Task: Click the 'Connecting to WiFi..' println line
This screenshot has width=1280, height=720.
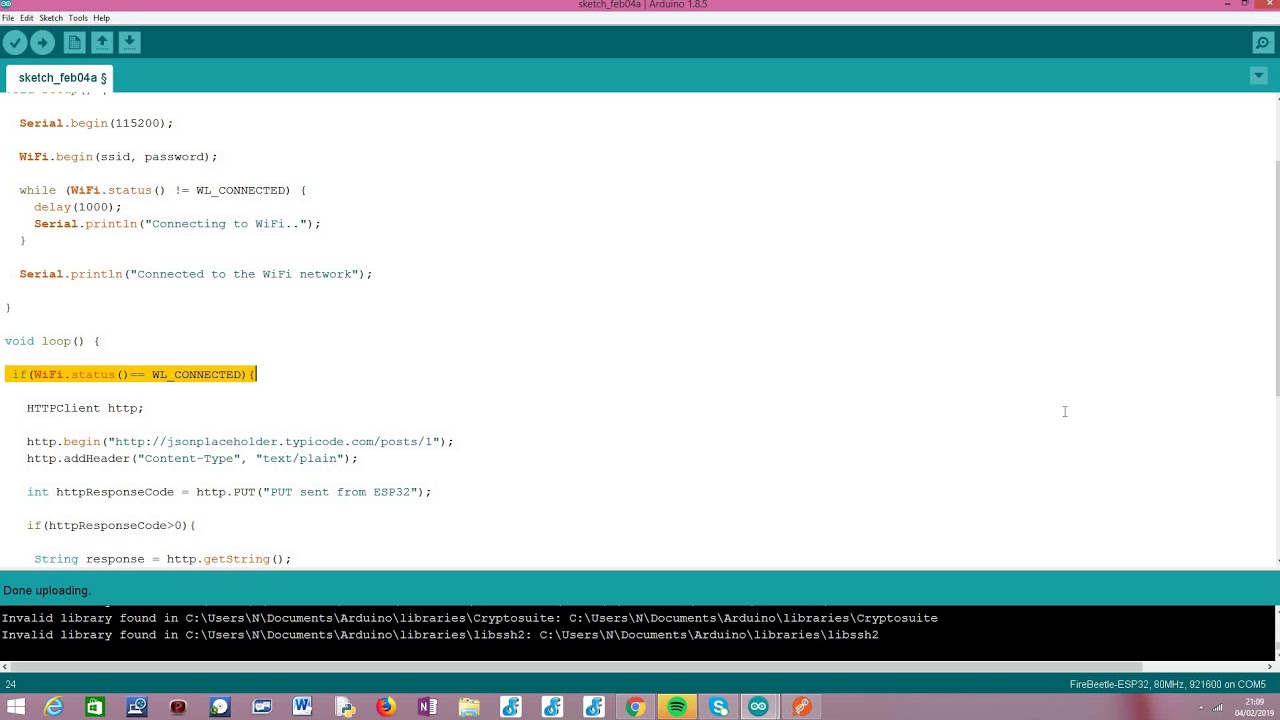Action: (x=177, y=224)
